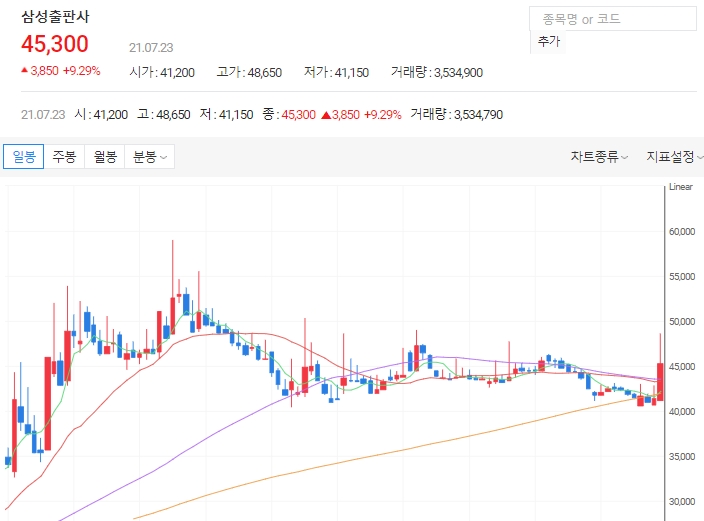704x521 pixels.
Task: Click the Linear scale label
Action: 681,187
